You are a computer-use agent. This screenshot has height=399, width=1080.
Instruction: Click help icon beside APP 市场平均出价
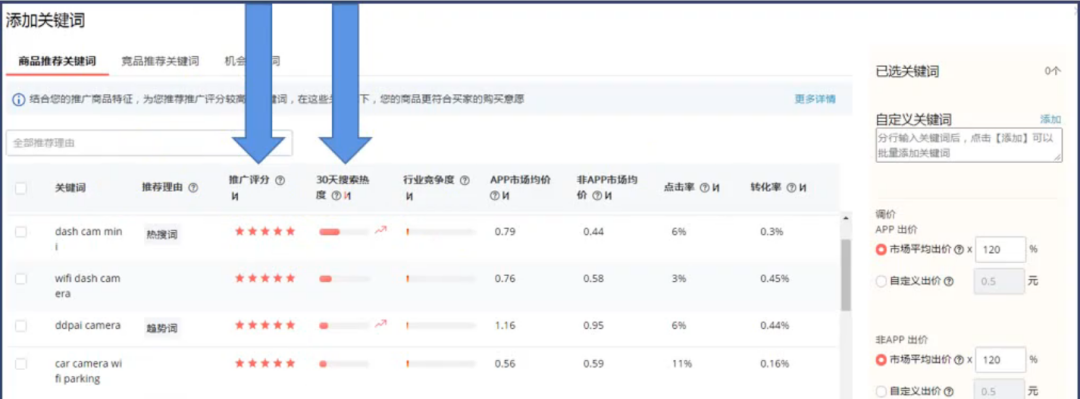tap(958, 249)
